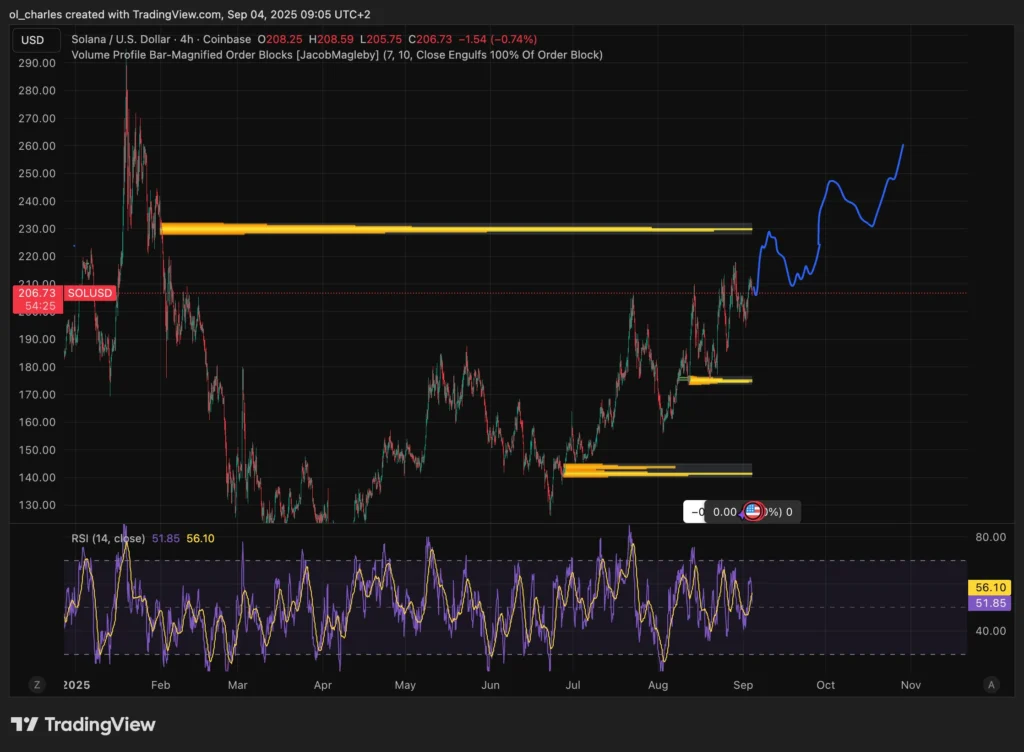Click the Oct label on time axis

coord(825,686)
